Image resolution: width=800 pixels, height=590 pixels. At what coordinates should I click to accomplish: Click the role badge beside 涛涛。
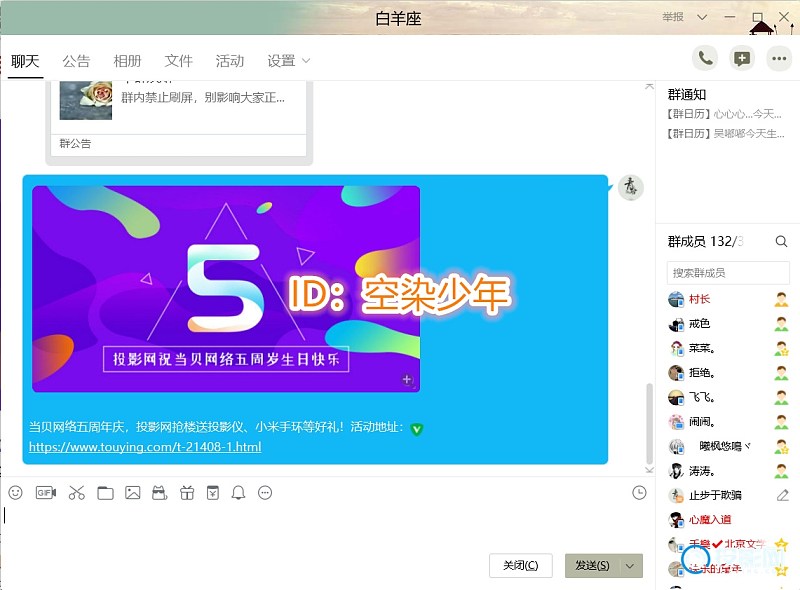[781, 471]
